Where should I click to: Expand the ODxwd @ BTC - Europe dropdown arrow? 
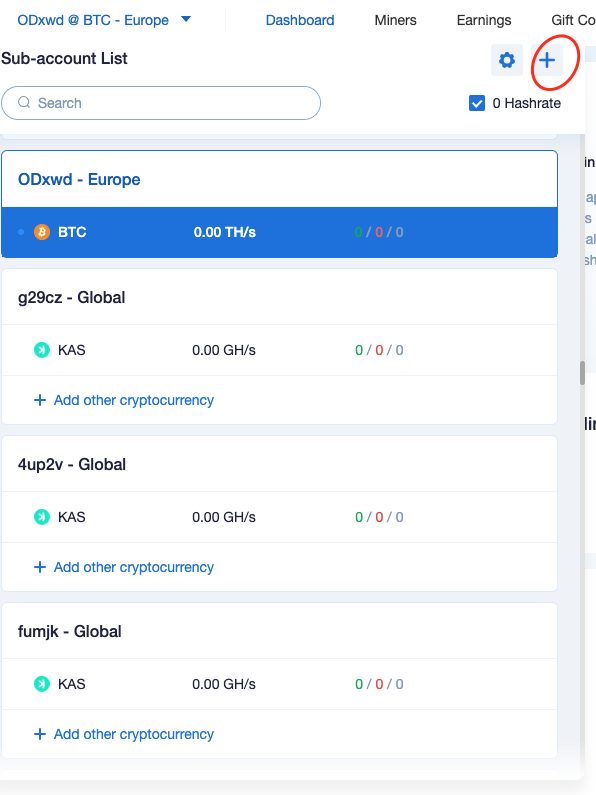(186, 19)
